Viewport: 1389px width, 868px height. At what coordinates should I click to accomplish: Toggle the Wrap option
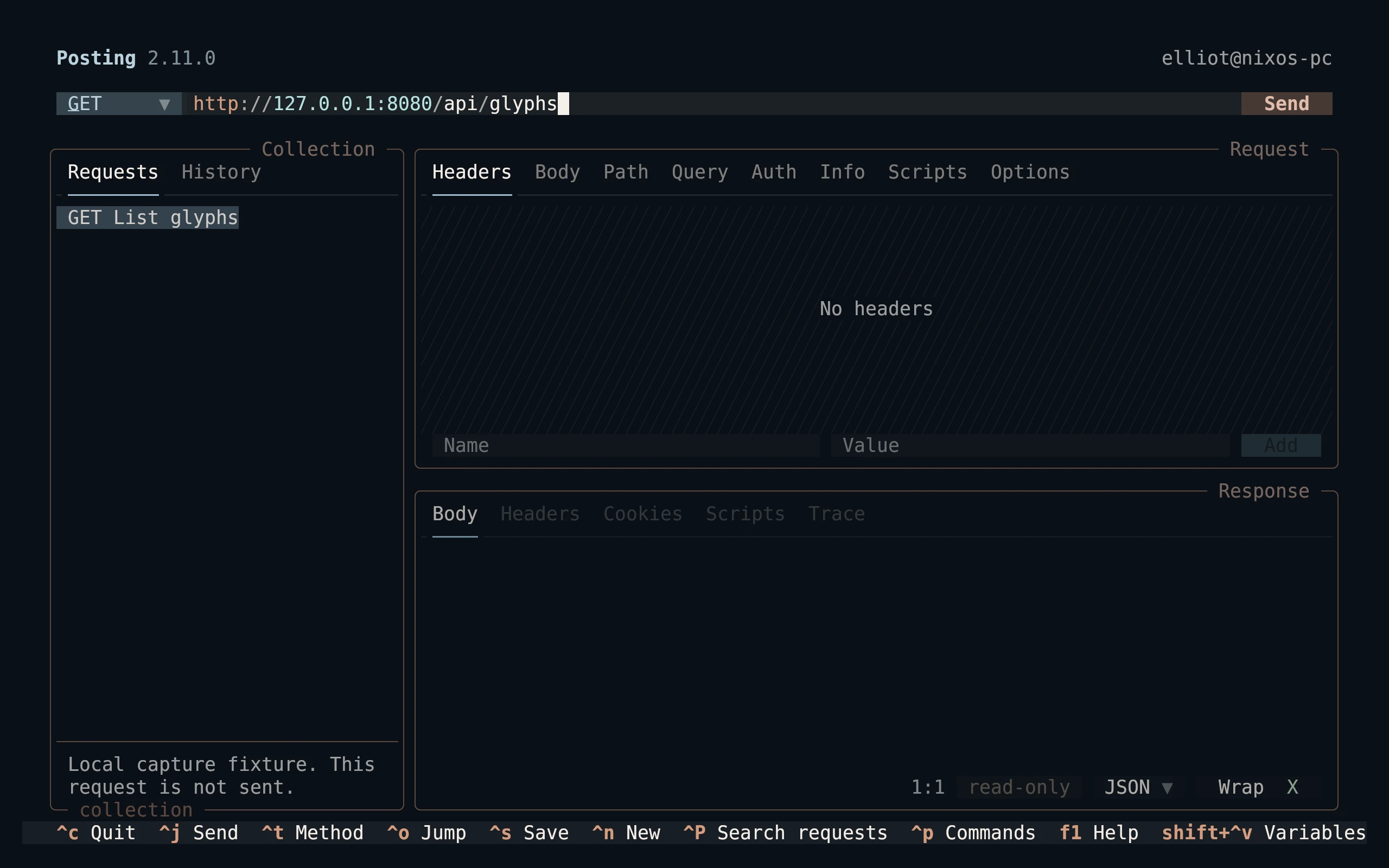click(1258, 787)
